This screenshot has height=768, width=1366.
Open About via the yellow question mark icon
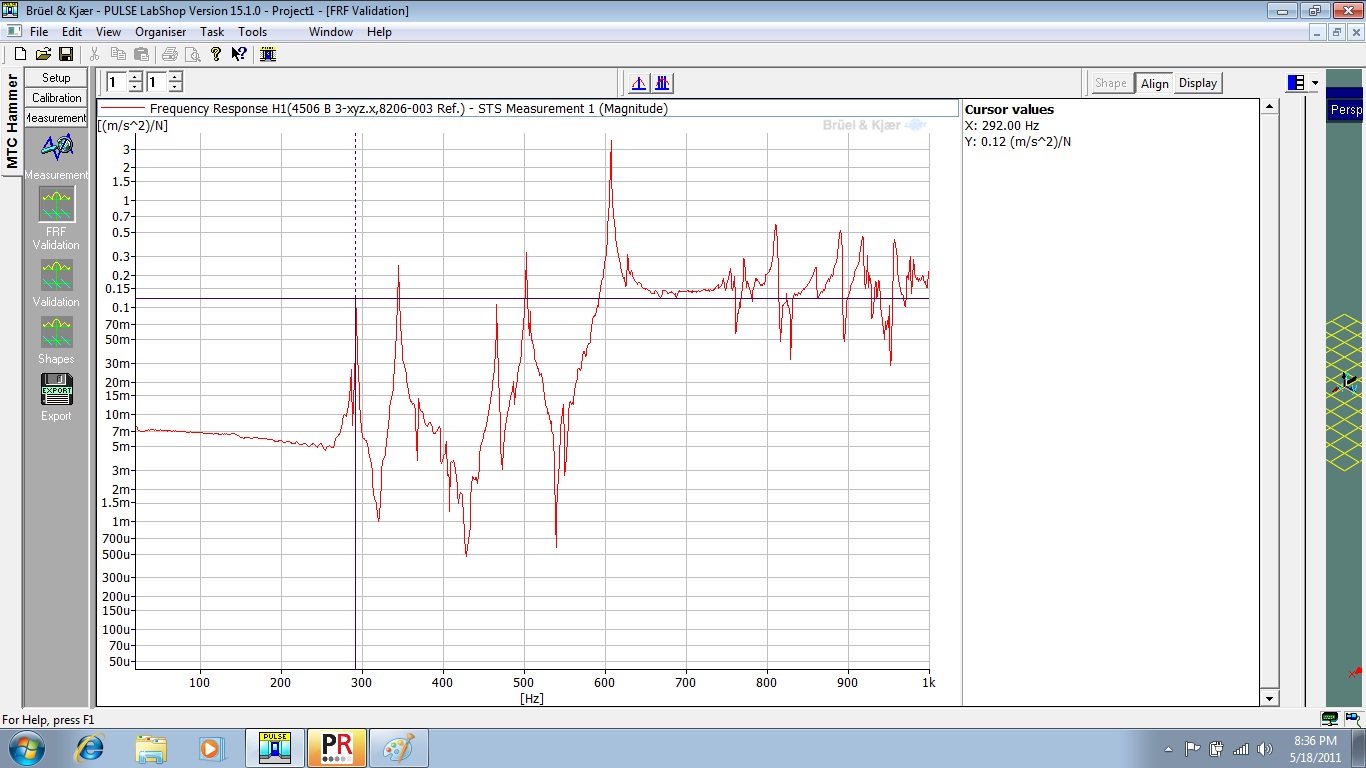click(216, 54)
